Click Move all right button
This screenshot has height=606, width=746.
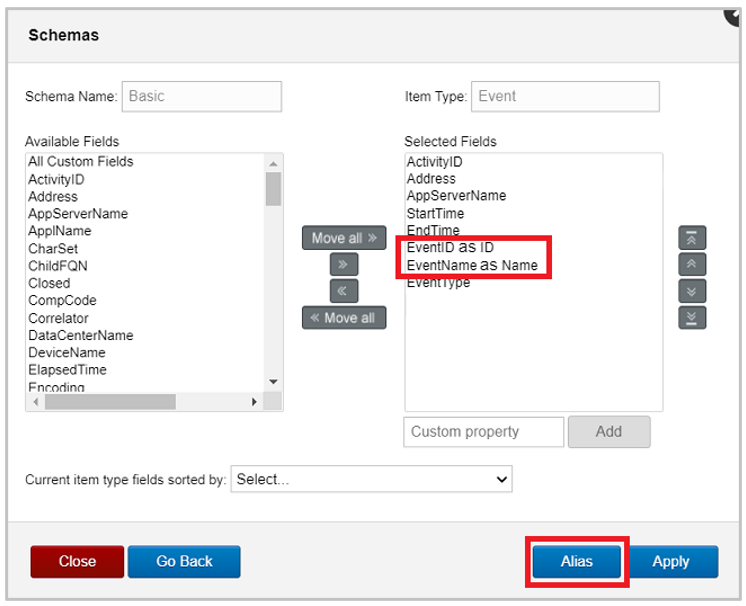point(344,238)
